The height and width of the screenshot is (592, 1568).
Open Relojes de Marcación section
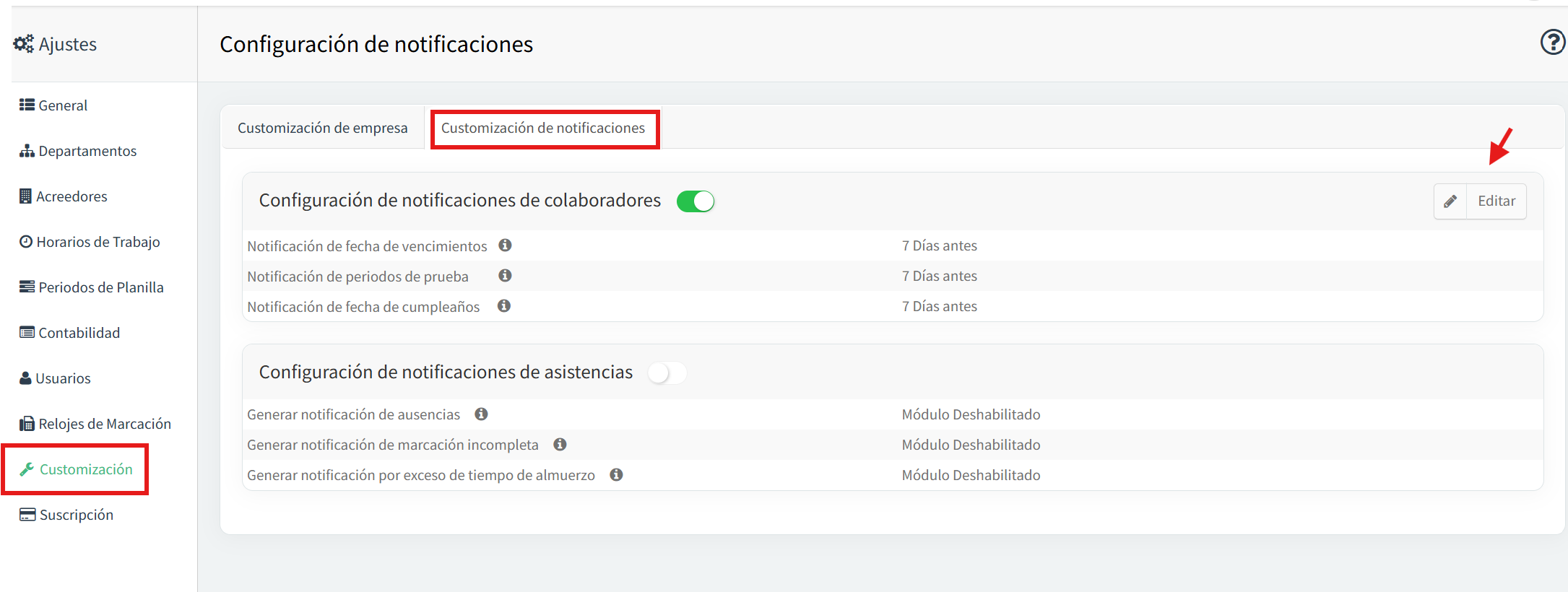(x=95, y=424)
